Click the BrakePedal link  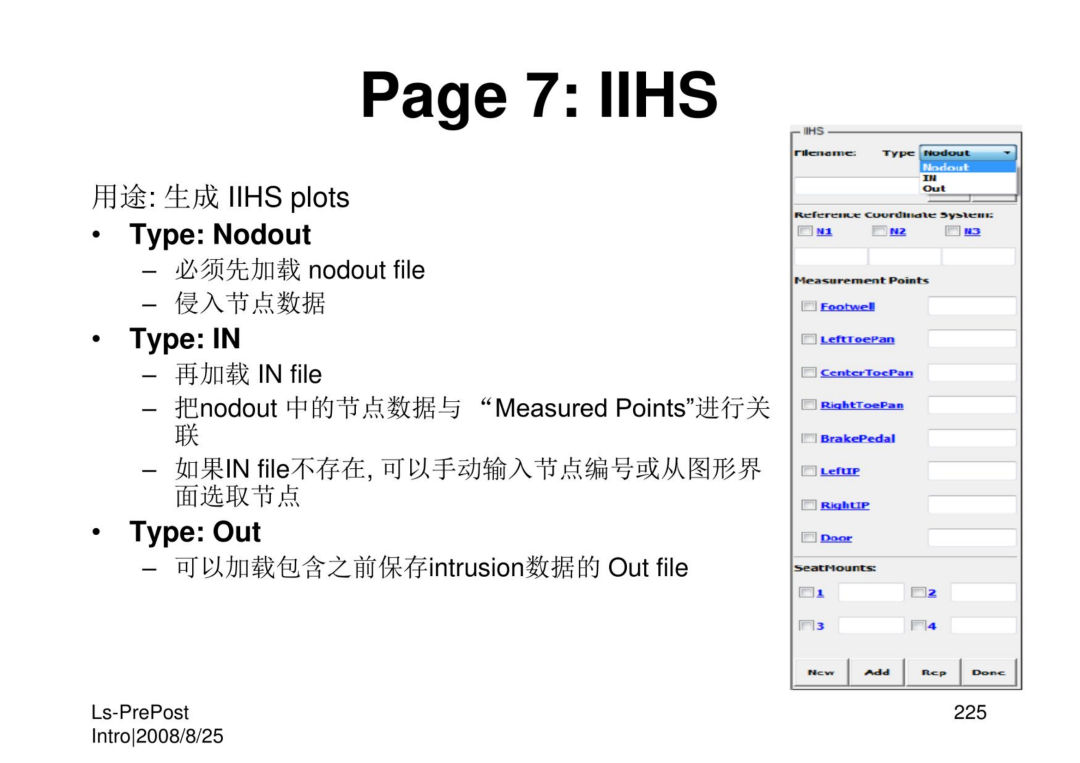[858, 438]
